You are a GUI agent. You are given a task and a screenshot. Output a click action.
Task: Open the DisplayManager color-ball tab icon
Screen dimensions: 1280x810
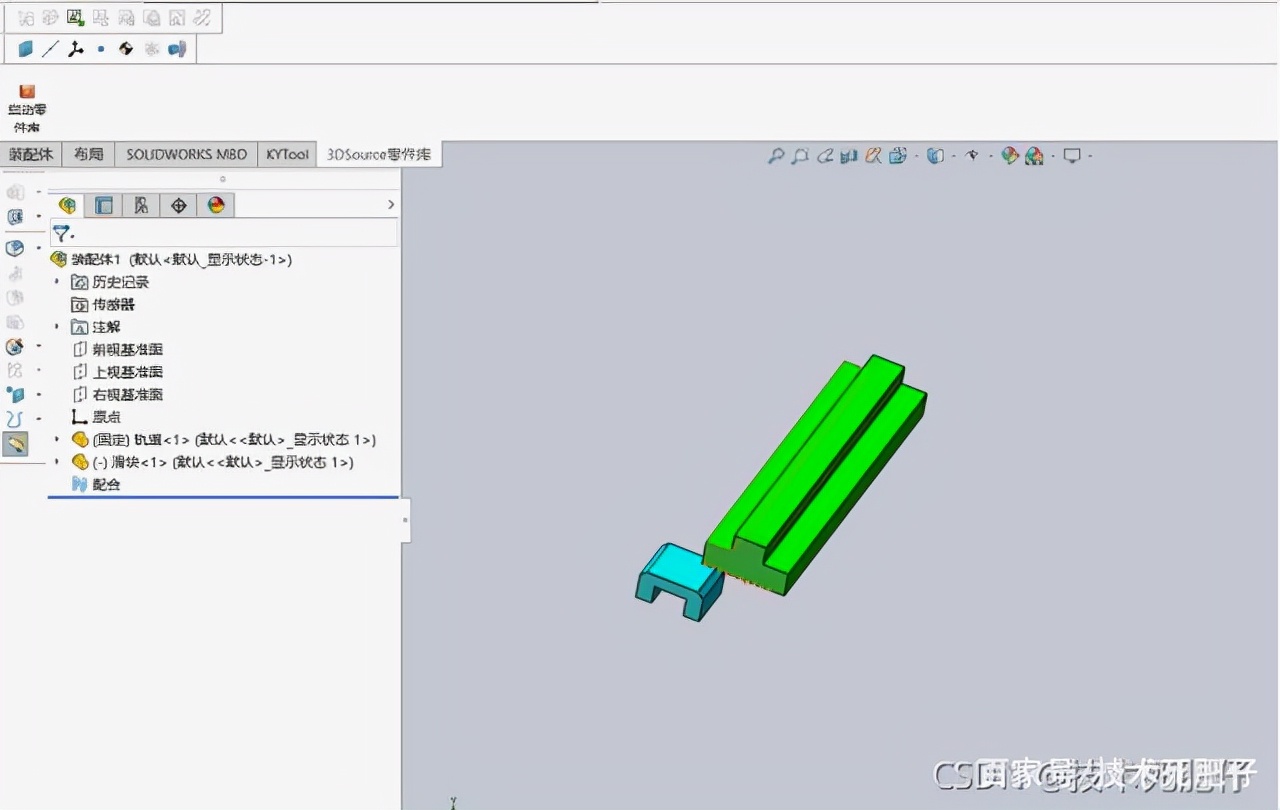[x=216, y=205]
